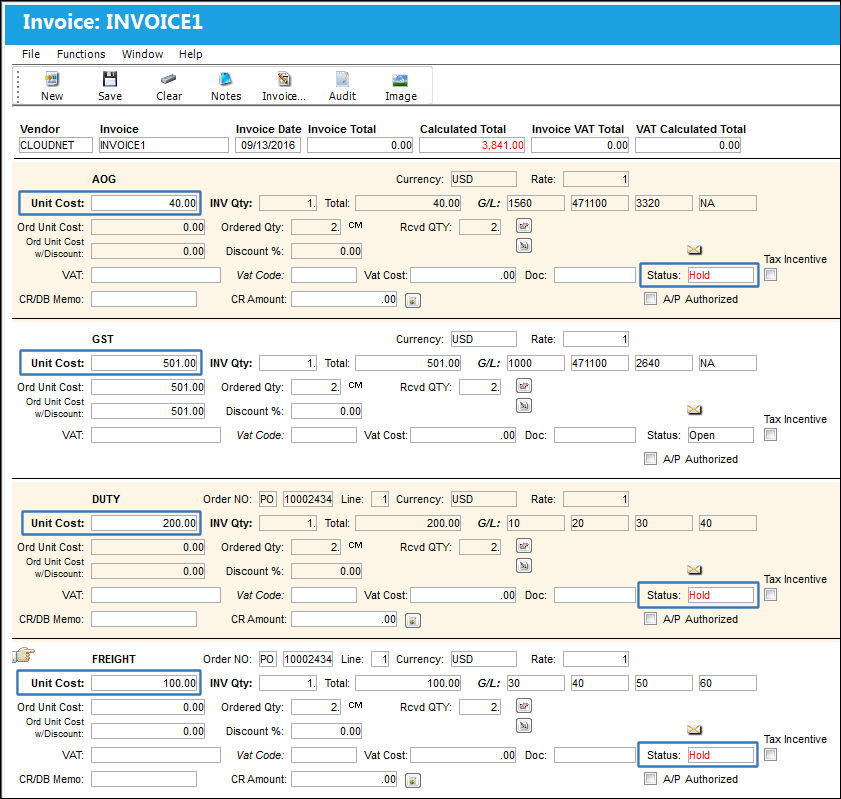Click the pointing hand row indicator at FREIGHT

23,655
